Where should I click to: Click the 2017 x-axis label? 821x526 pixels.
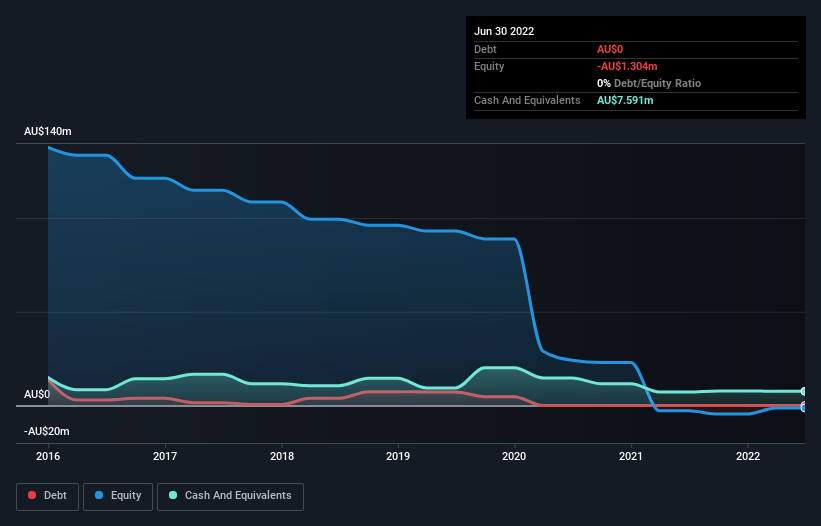pyautogui.click(x=165, y=456)
